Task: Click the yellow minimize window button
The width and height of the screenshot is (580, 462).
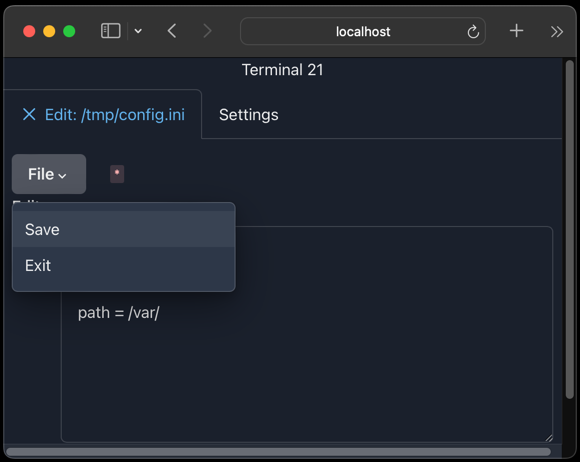Action: click(x=49, y=31)
